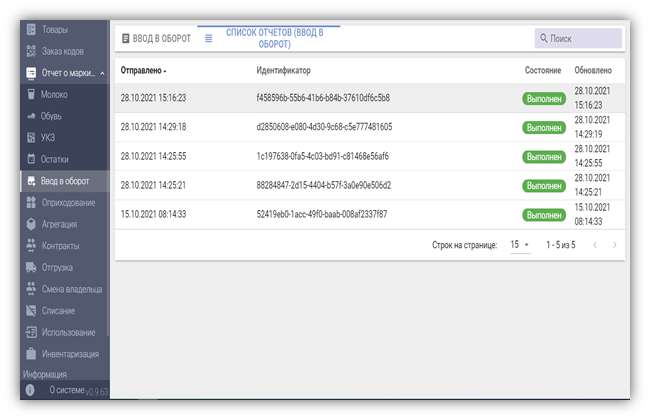650x420 pixels.
Task: Select report row with identifier starting 52419eb0
Action: pyautogui.click(x=322, y=214)
